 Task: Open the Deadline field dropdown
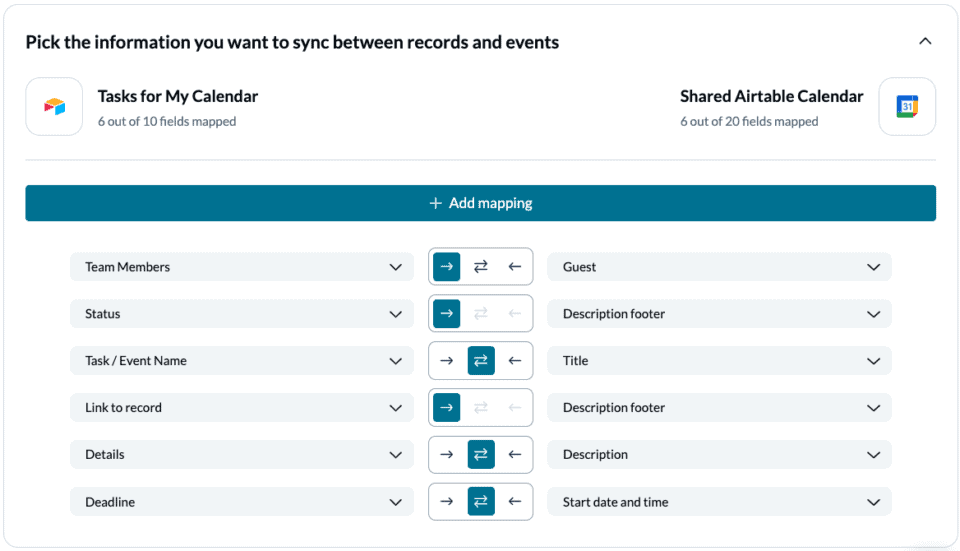(x=242, y=502)
